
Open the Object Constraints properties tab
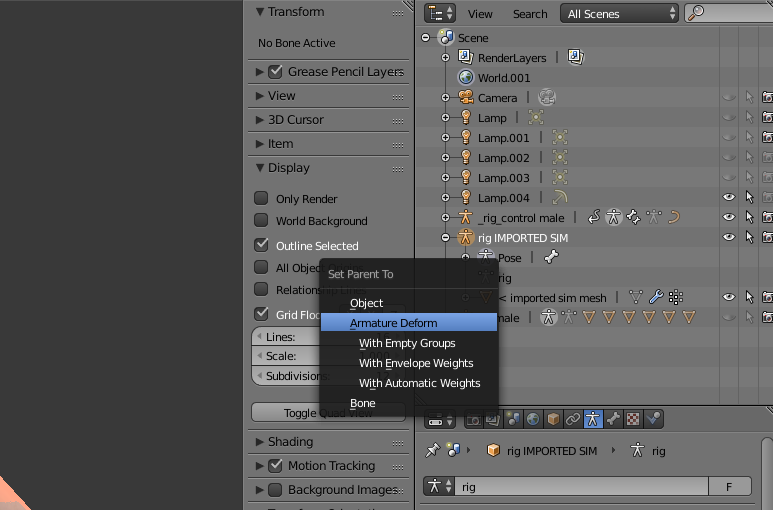[x=573, y=419]
